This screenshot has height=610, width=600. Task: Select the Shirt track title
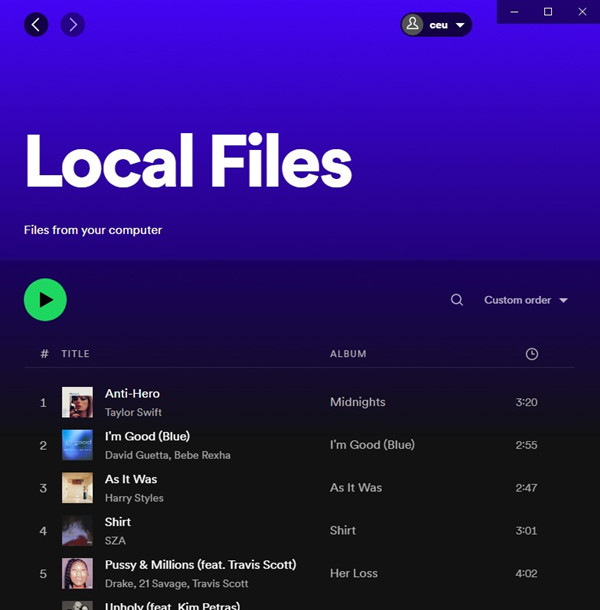[x=118, y=522]
